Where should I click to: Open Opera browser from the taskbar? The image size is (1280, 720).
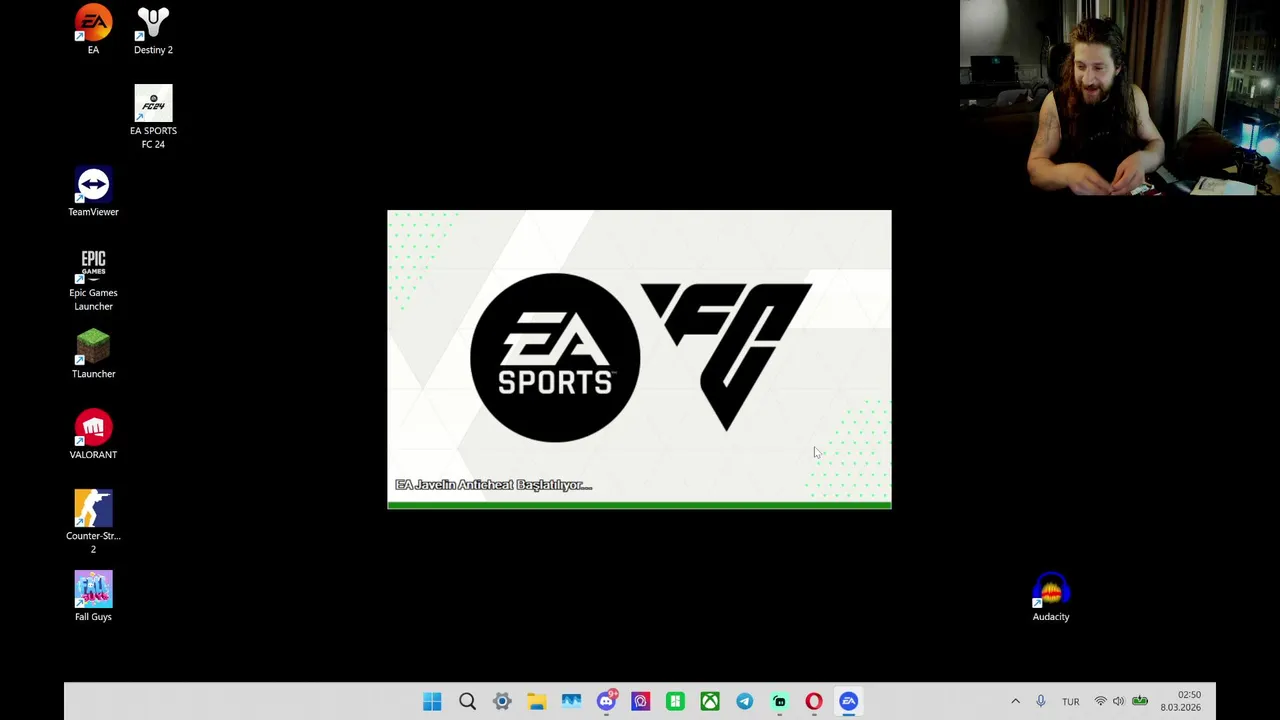click(814, 701)
